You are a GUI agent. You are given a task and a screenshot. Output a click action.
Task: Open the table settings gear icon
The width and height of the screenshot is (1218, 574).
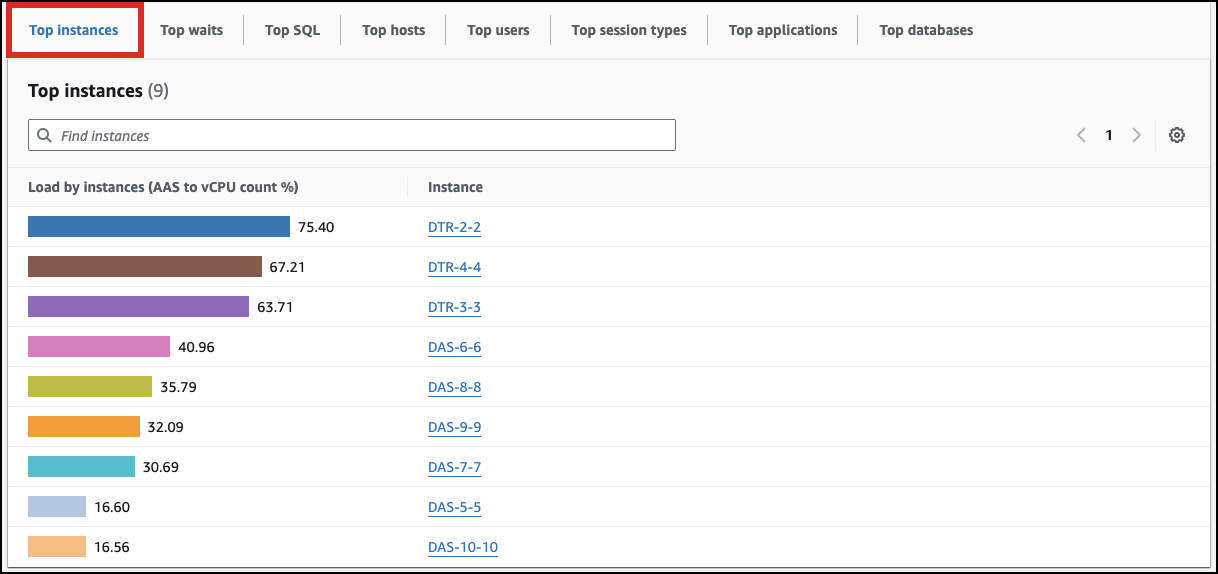[1177, 135]
